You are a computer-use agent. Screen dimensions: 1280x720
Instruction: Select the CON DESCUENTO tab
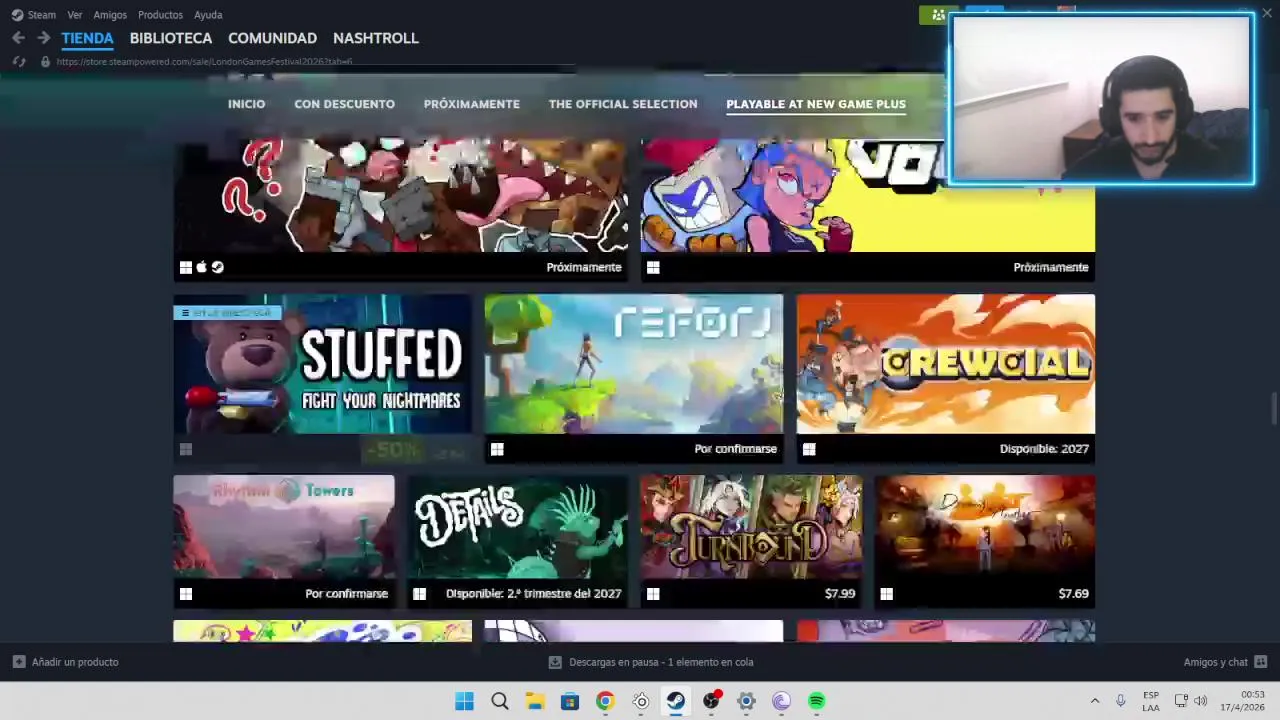click(344, 104)
